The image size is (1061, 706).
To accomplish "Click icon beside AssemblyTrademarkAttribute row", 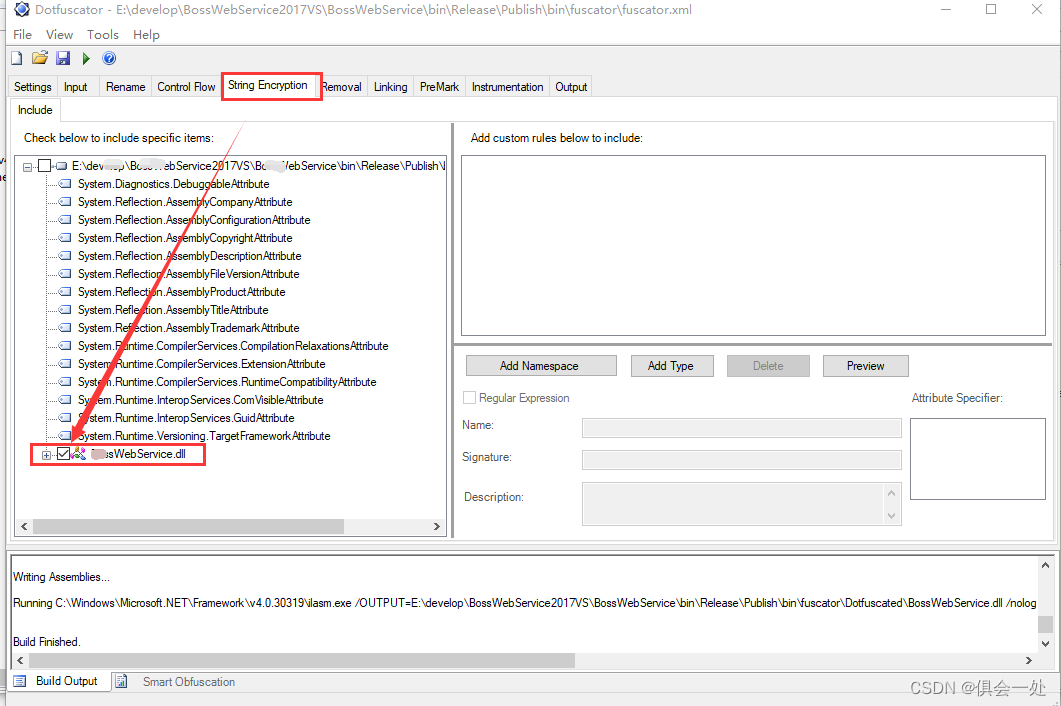I will [65, 328].
